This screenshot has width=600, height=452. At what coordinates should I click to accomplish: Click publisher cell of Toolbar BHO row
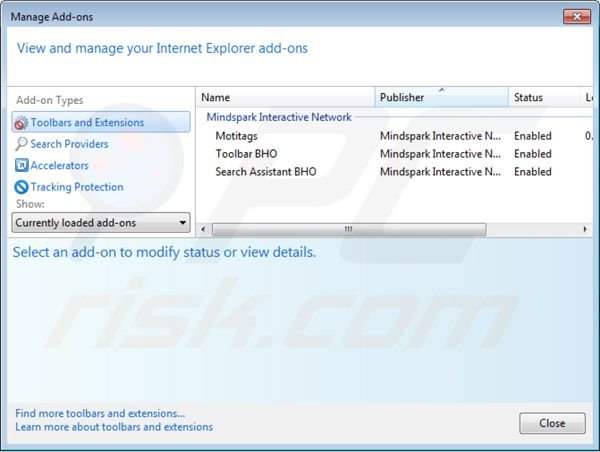[440, 154]
